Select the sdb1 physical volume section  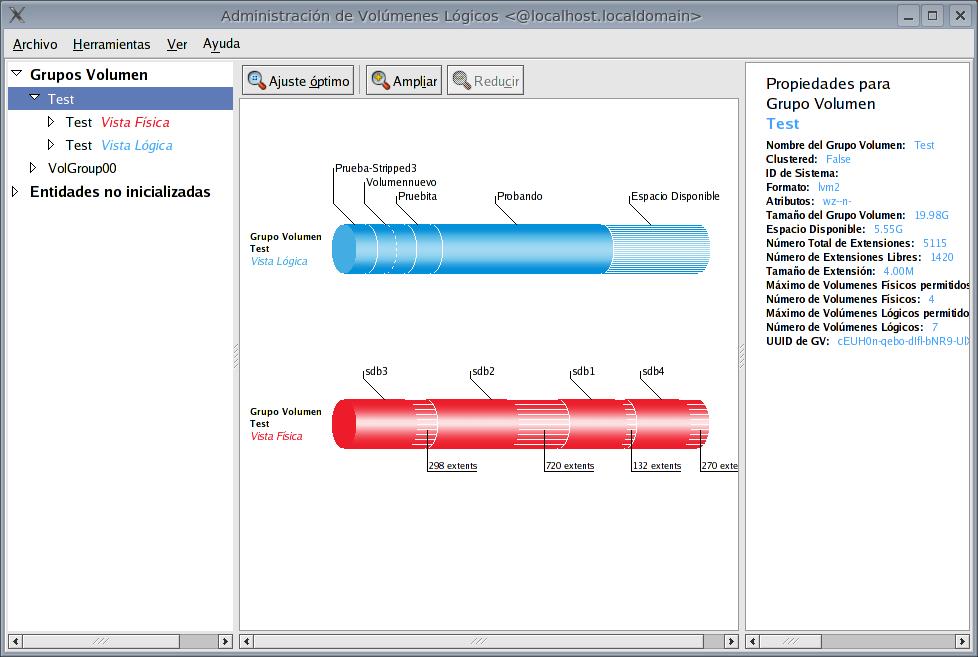click(601, 424)
